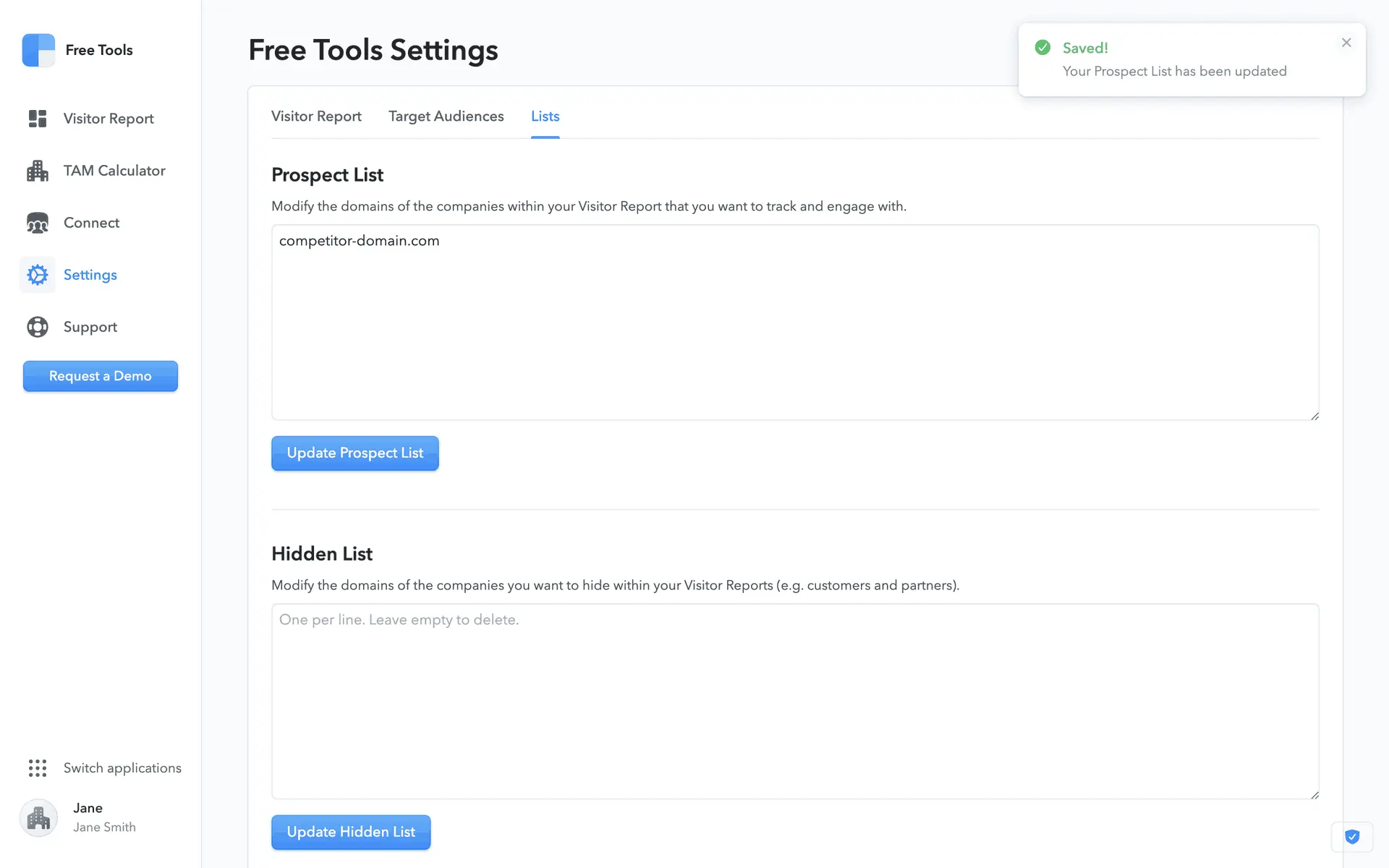The height and width of the screenshot is (868, 1389).
Task: Click into the Hidden List text area
Action: pyautogui.click(x=794, y=702)
